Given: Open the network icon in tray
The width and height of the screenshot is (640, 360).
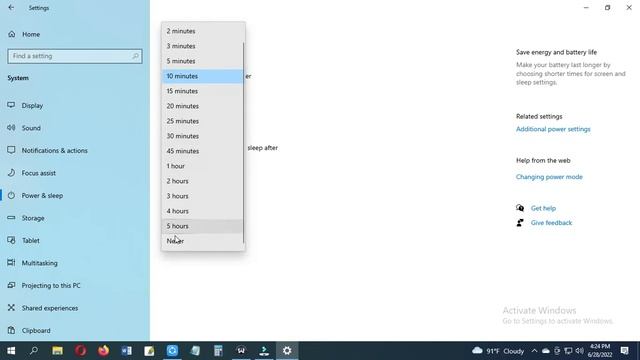Looking at the screenshot, I should (x=568, y=351).
